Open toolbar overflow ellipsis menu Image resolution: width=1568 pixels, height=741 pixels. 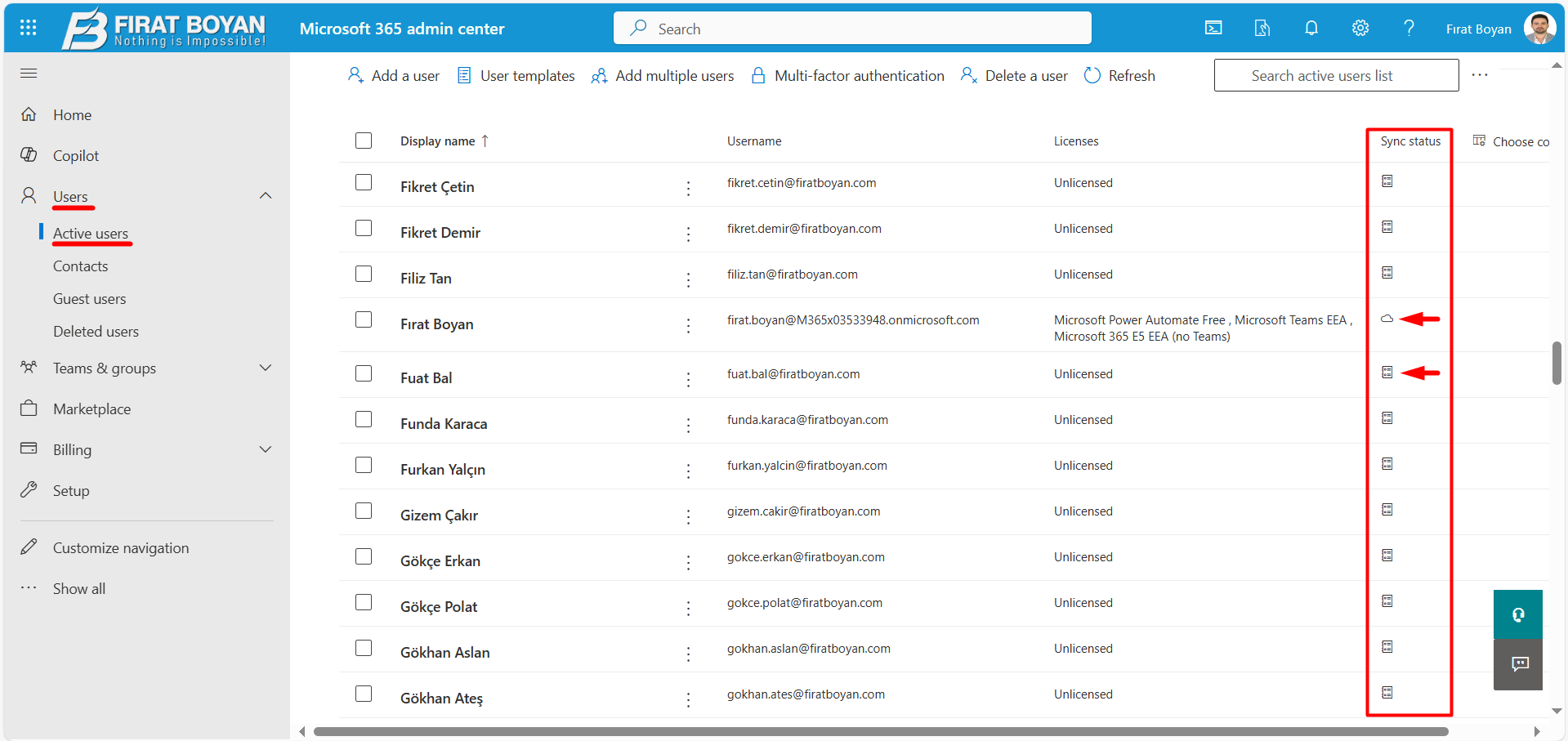pyautogui.click(x=1480, y=75)
